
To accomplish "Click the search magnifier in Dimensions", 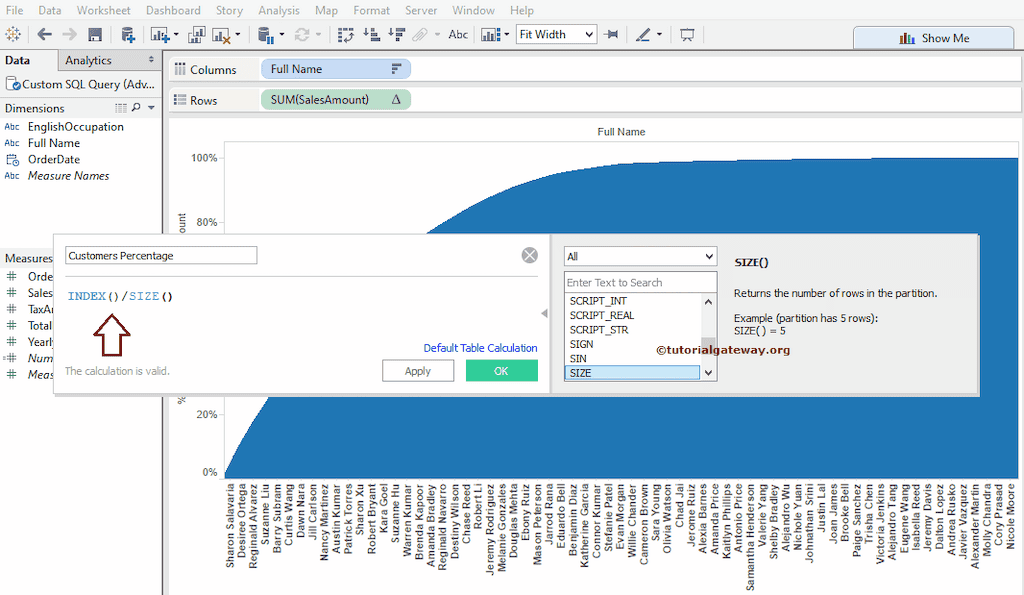I will pos(136,108).
